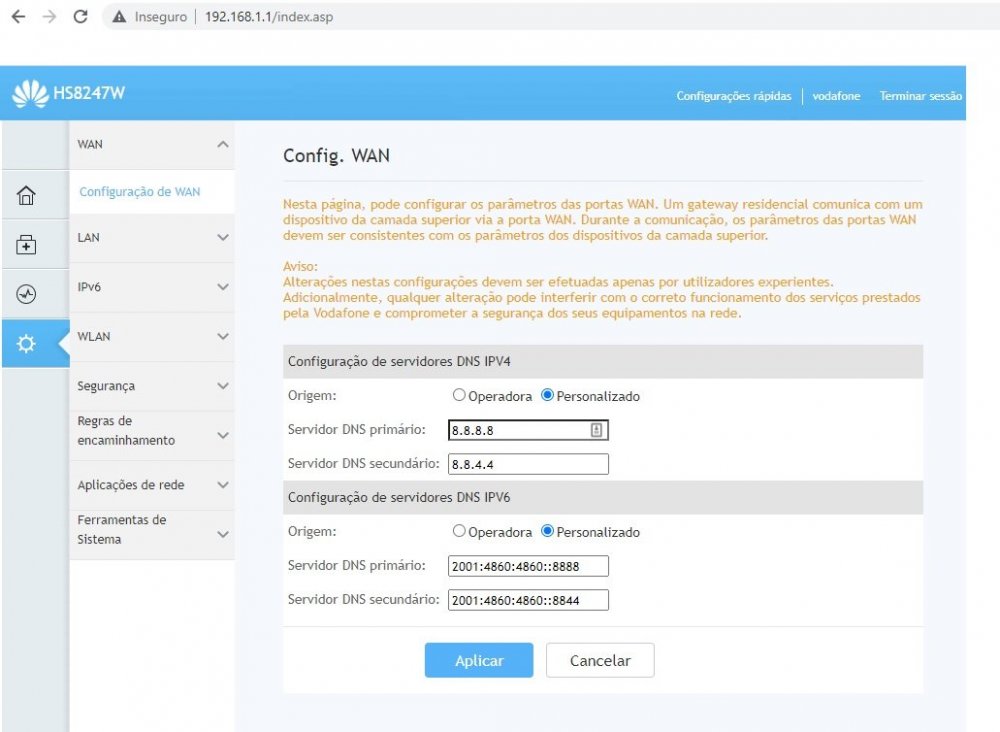Click the Aplicar button
Screen dimensions: 1000x732
click(x=479, y=660)
